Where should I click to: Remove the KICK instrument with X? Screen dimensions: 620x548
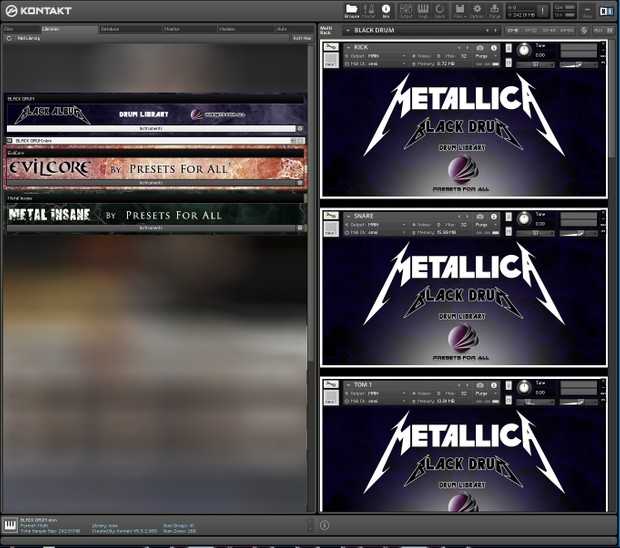coord(603,43)
